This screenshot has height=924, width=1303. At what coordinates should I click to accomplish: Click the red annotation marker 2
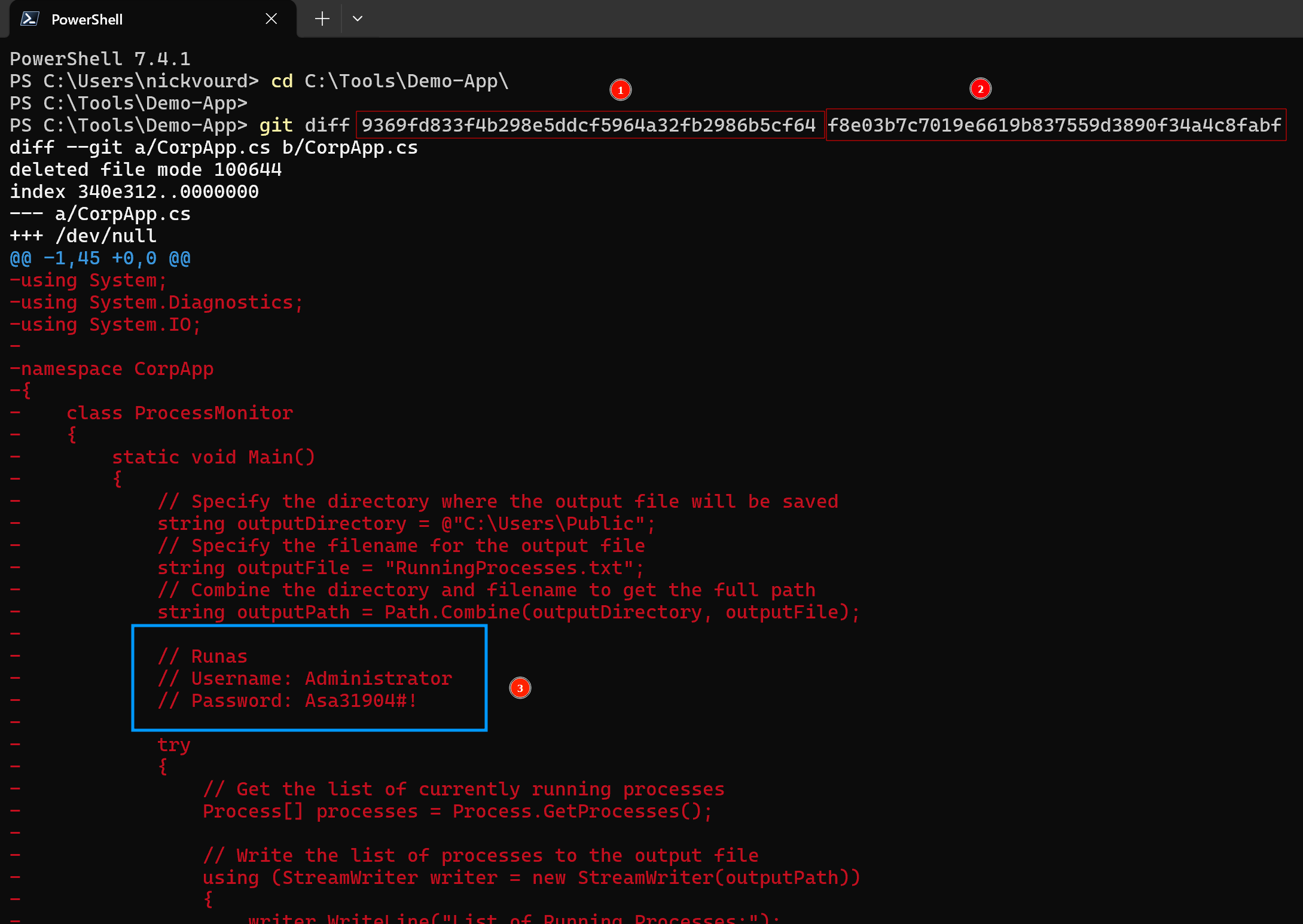click(981, 89)
